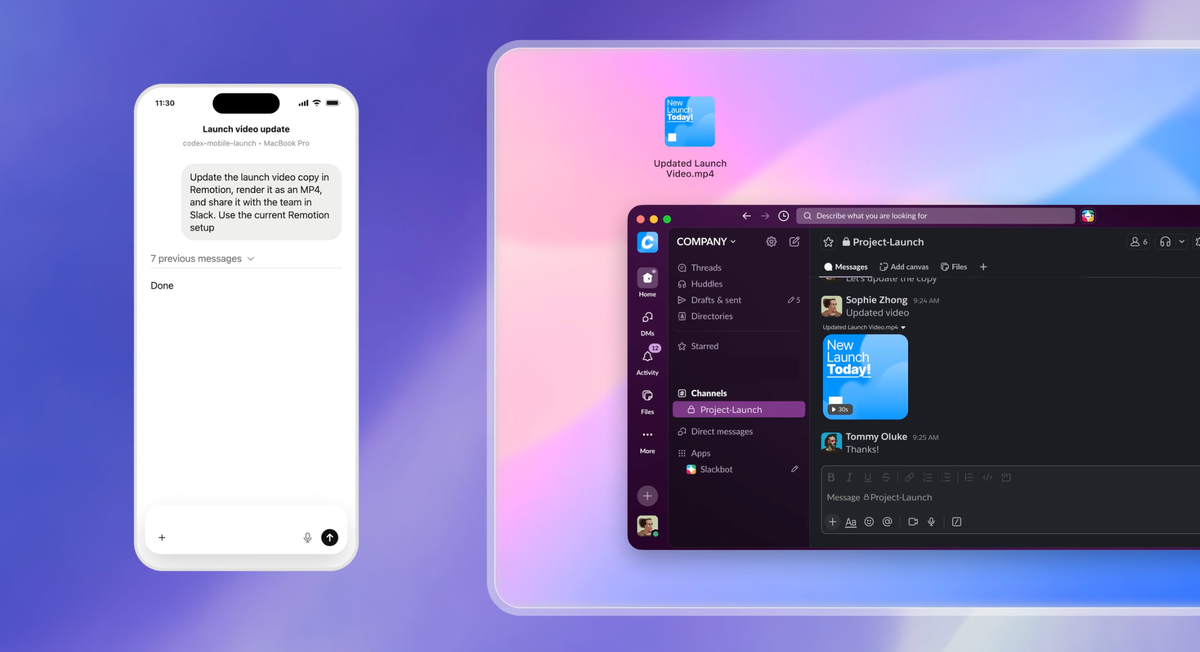This screenshot has width=1200, height=652.
Task: Open Activity bell with 12 badge
Action: [647, 361]
